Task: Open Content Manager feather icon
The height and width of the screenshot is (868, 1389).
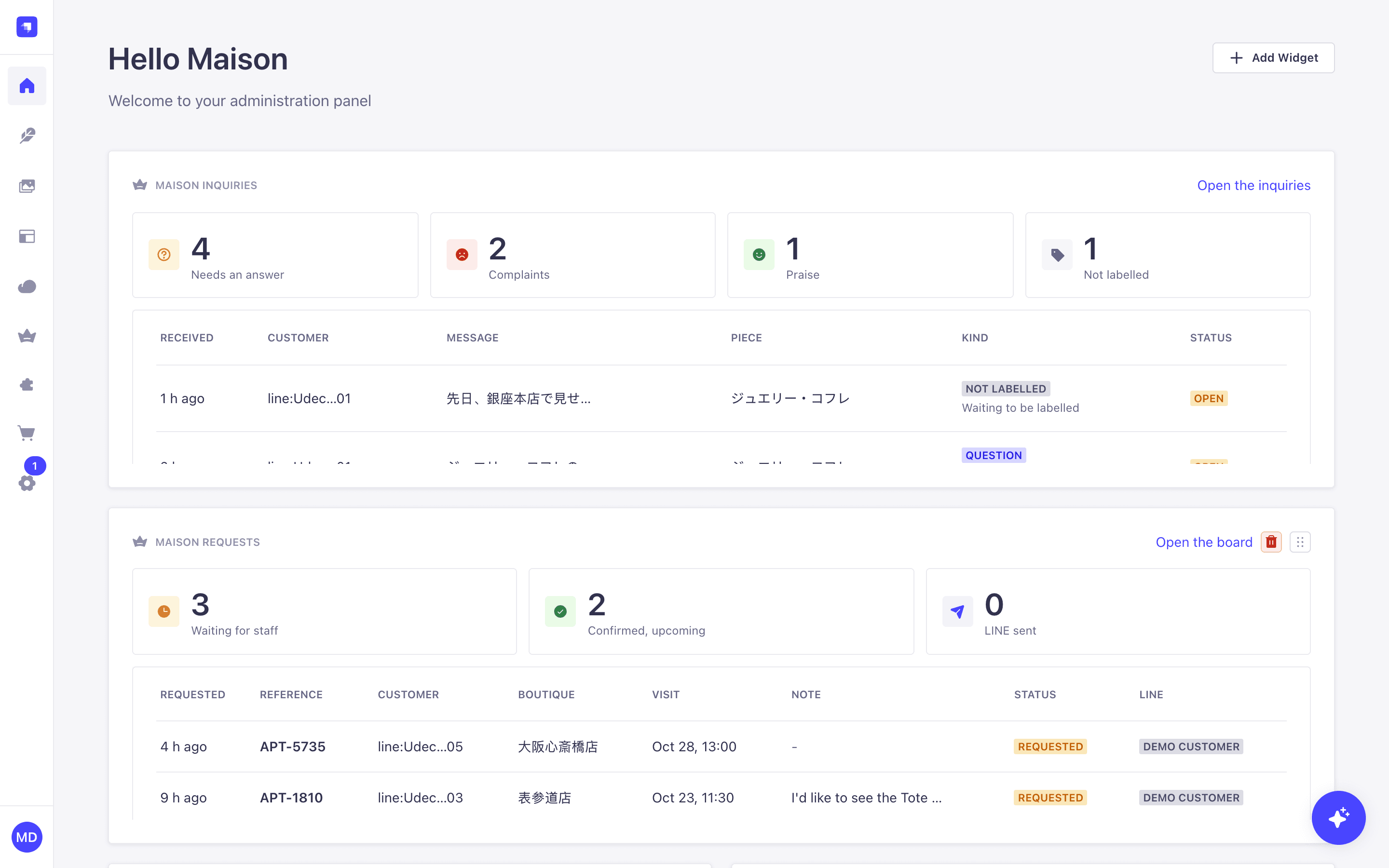Action: click(x=27, y=136)
